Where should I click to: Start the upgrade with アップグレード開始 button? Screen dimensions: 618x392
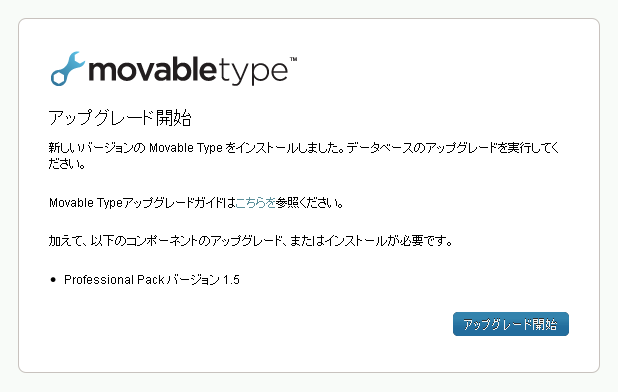(510, 324)
